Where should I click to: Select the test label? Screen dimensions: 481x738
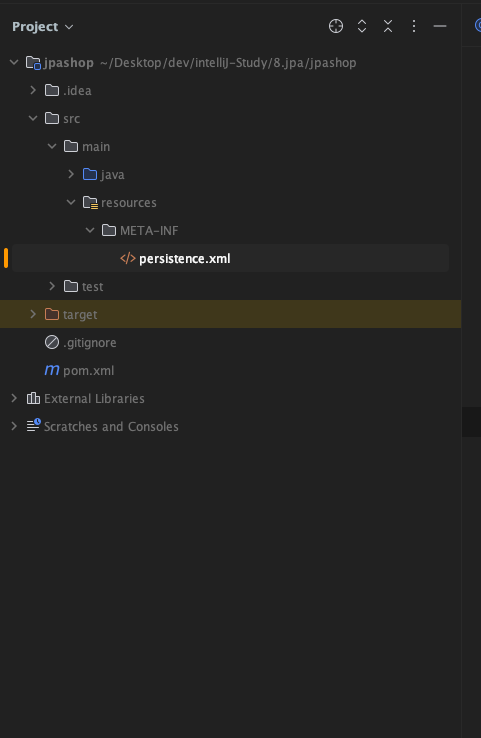point(92,287)
